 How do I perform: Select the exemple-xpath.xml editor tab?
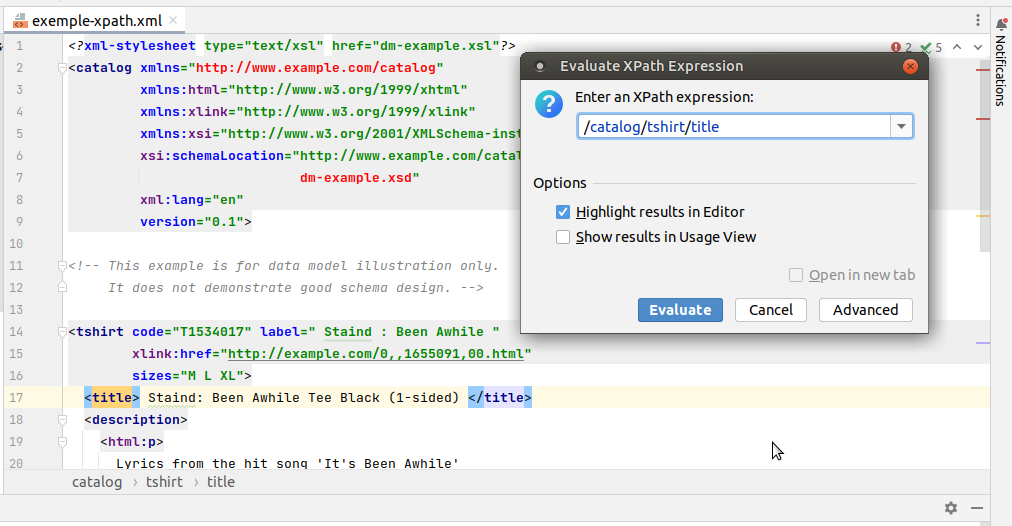click(x=96, y=21)
